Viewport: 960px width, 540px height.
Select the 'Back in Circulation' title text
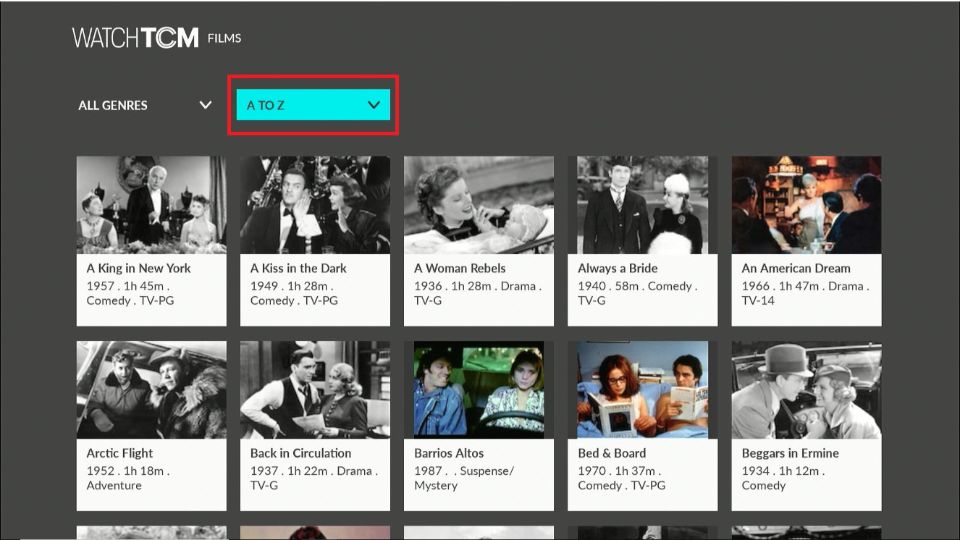click(301, 453)
